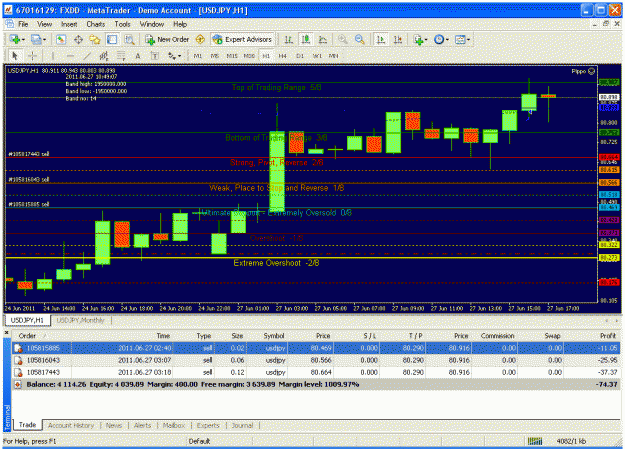Select order 105817443 row

pos(316,372)
